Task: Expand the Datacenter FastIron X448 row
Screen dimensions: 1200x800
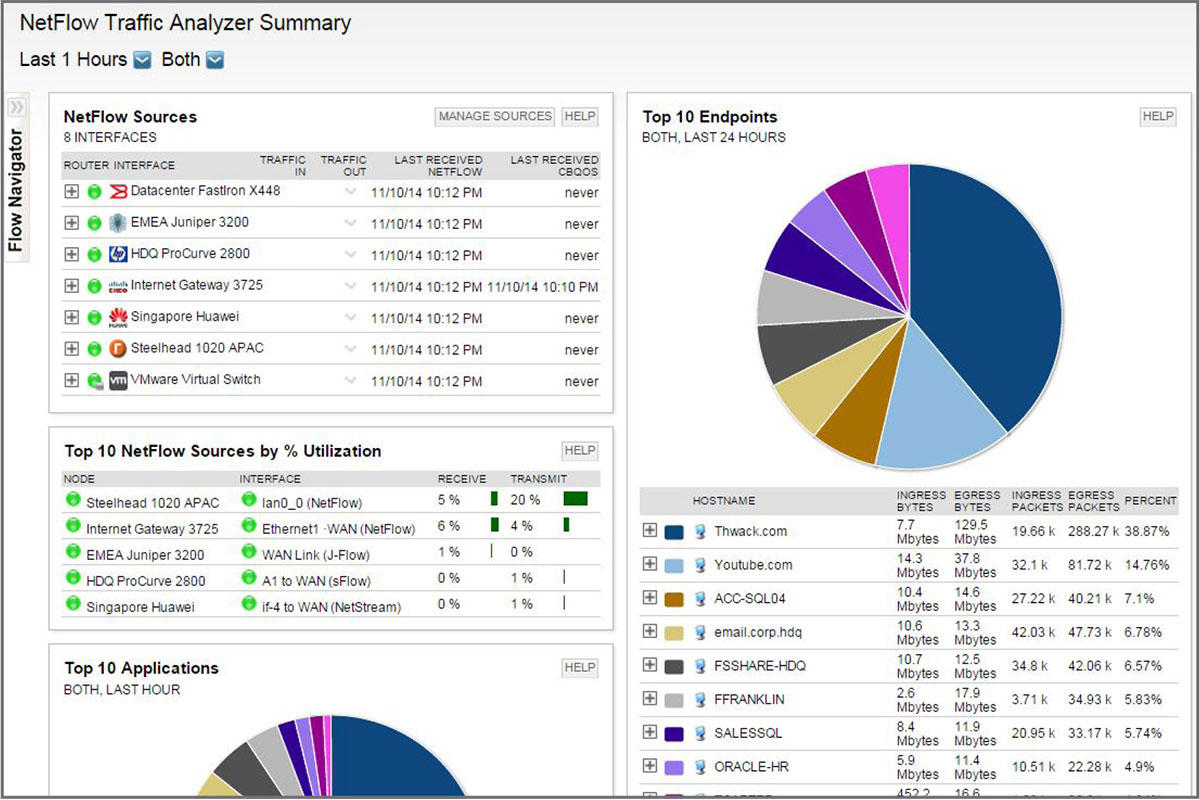Action: point(71,191)
